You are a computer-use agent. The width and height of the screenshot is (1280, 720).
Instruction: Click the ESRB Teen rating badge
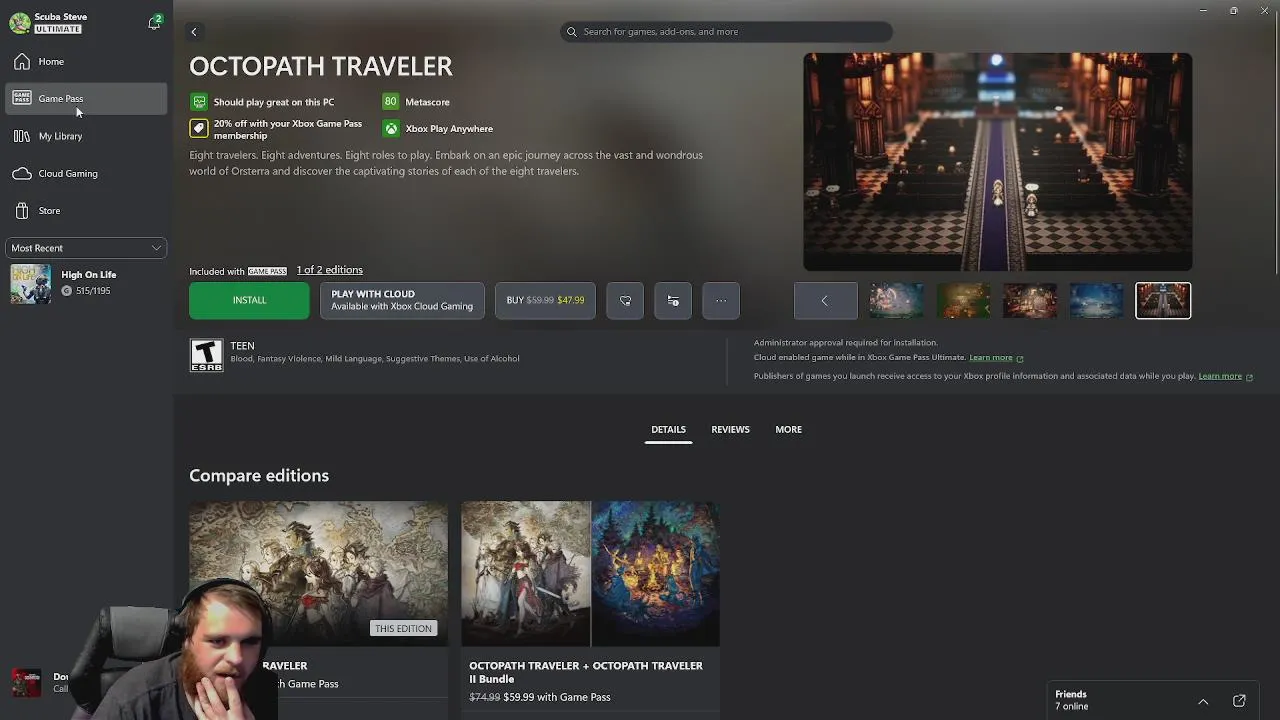tap(206, 355)
